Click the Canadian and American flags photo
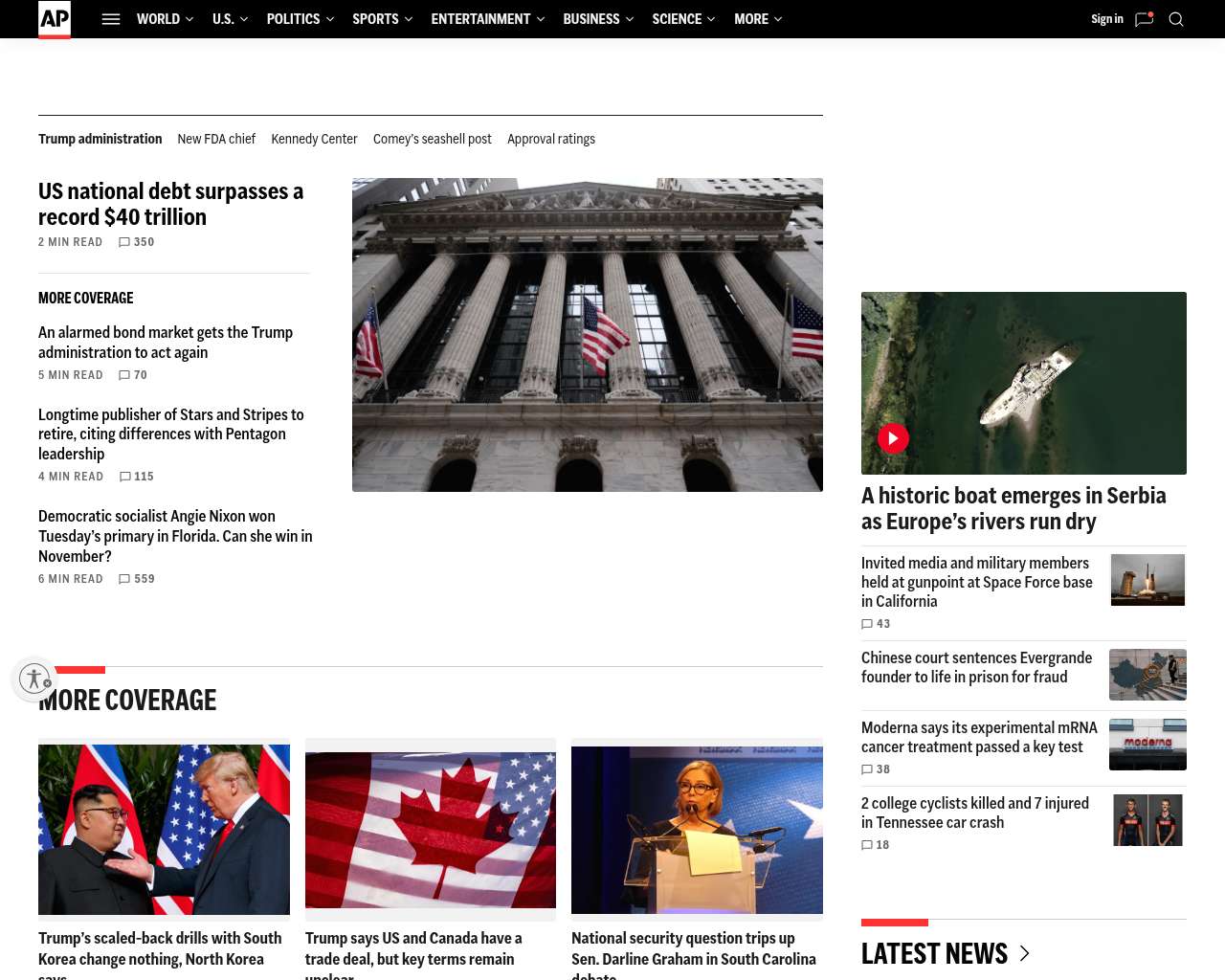 click(431, 830)
